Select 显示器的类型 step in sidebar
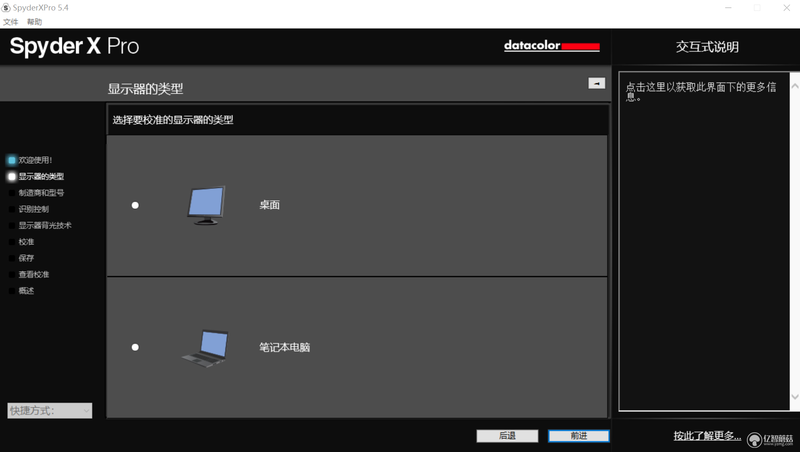This screenshot has width=800, height=452. click(41, 177)
